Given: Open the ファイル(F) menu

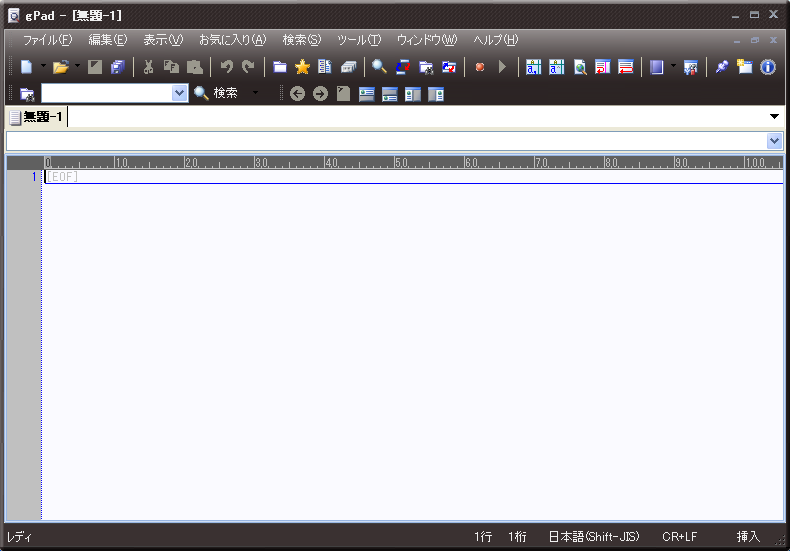Looking at the screenshot, I should [x=47, y=40].
